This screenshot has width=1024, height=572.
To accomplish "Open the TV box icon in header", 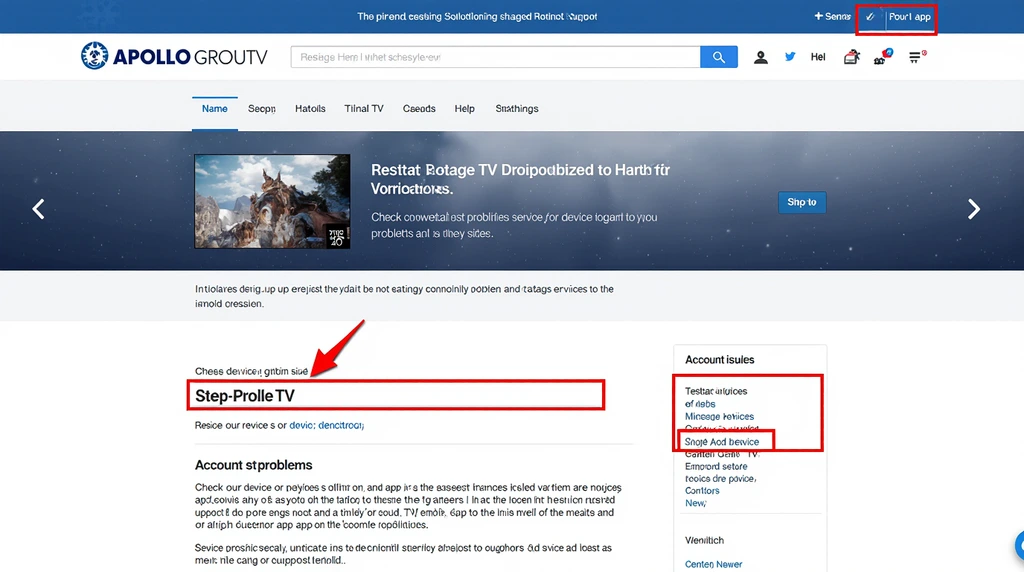I will 851,57.
